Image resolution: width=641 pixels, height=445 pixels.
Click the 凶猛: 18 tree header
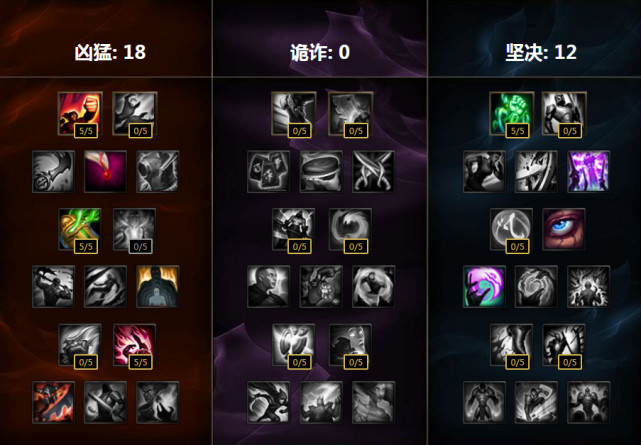110,52
